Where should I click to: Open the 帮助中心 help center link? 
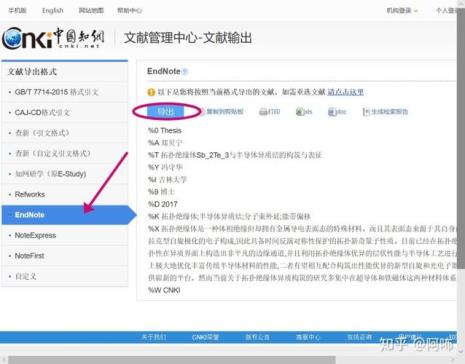(129, 11)
